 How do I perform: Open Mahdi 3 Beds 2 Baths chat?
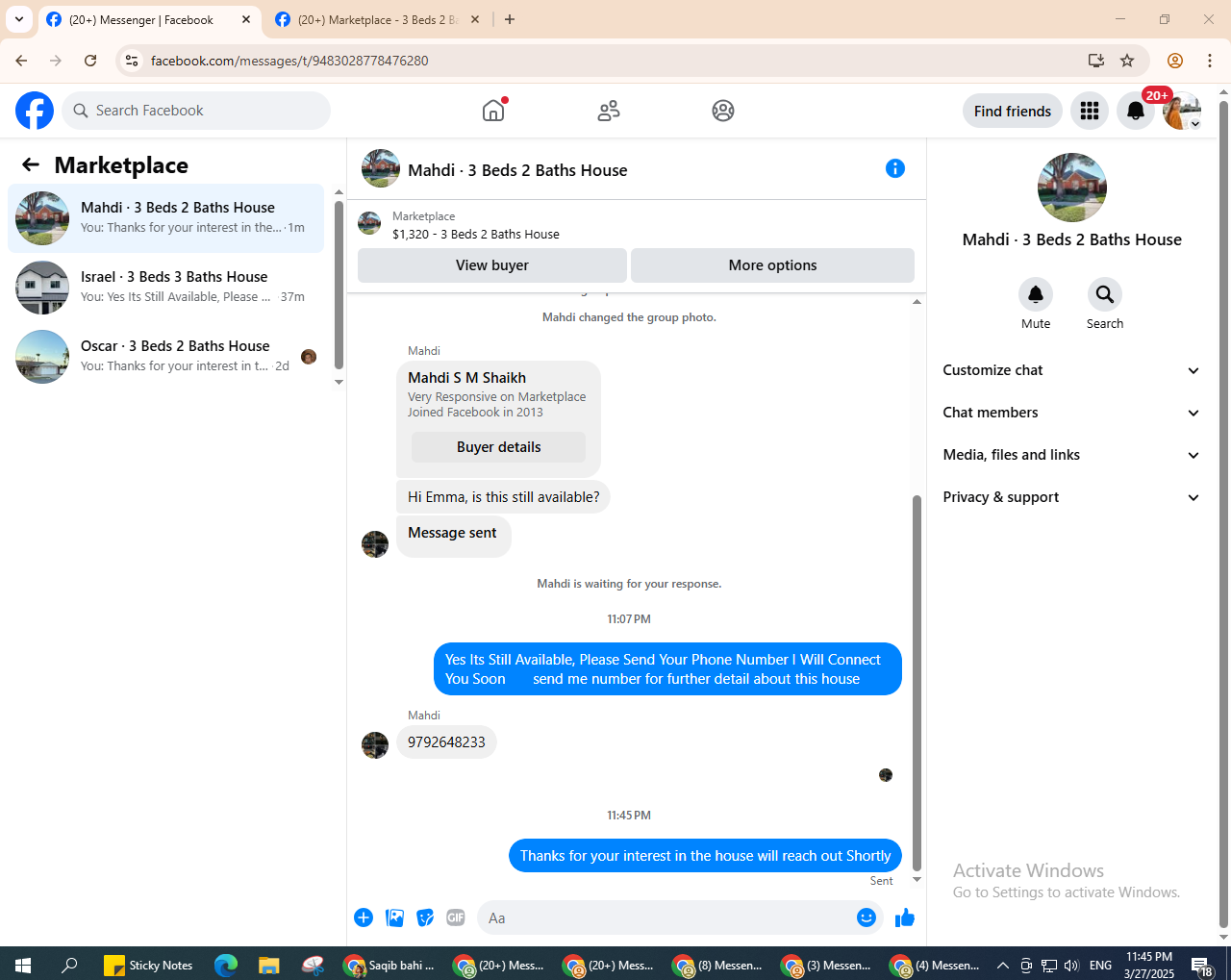click(166, 218)
